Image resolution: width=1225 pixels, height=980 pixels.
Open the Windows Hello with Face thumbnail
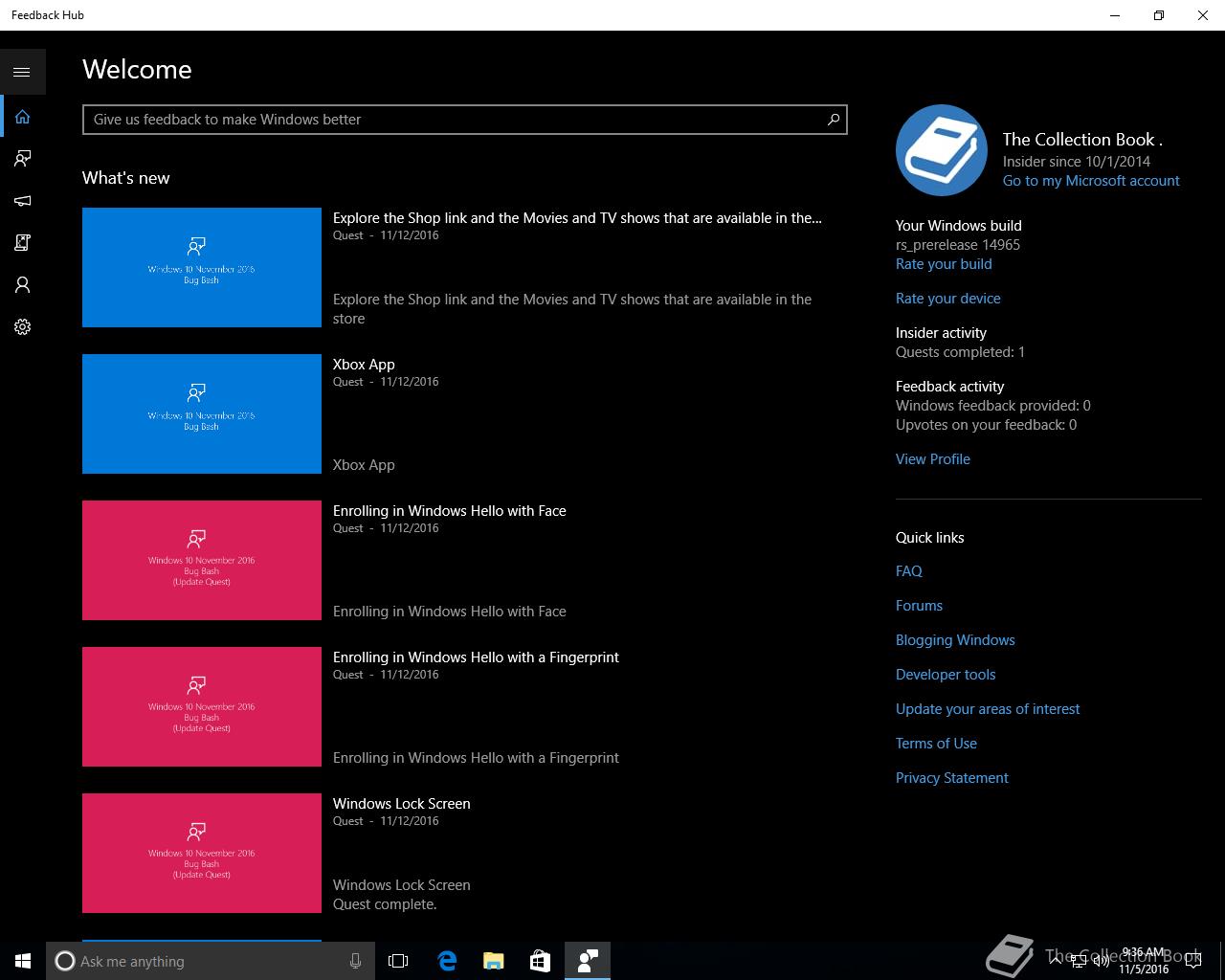[x=202, y=560]
